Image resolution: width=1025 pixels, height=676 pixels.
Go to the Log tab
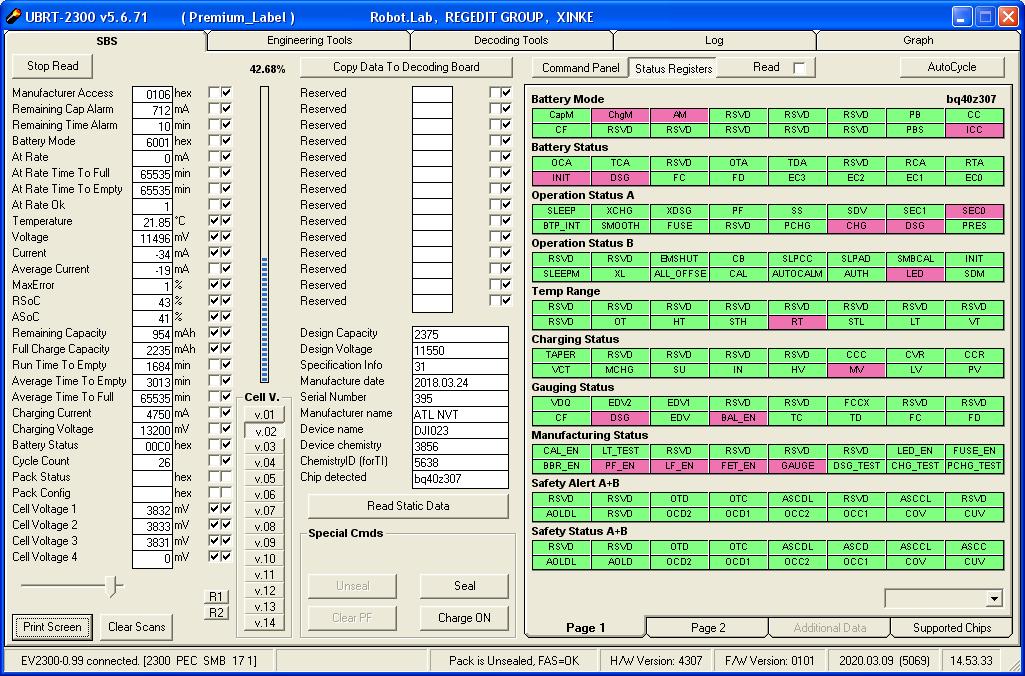[x=714, y=41]
